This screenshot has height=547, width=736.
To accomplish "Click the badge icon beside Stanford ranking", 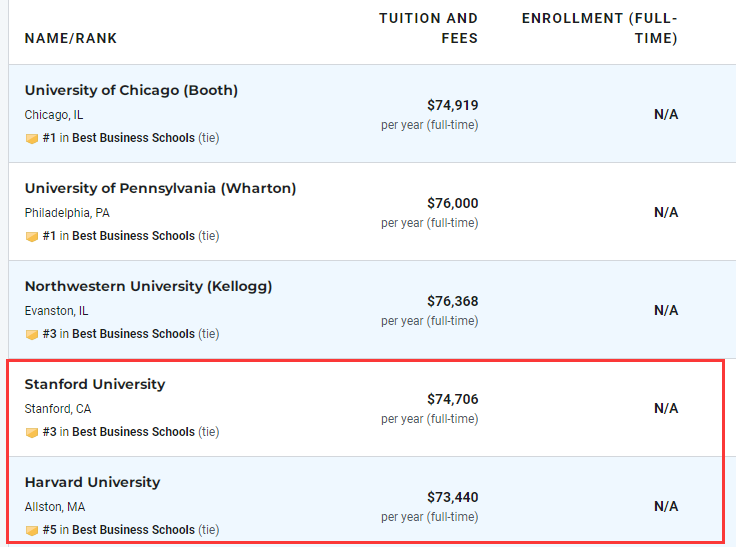I will (x=31, y=432).
